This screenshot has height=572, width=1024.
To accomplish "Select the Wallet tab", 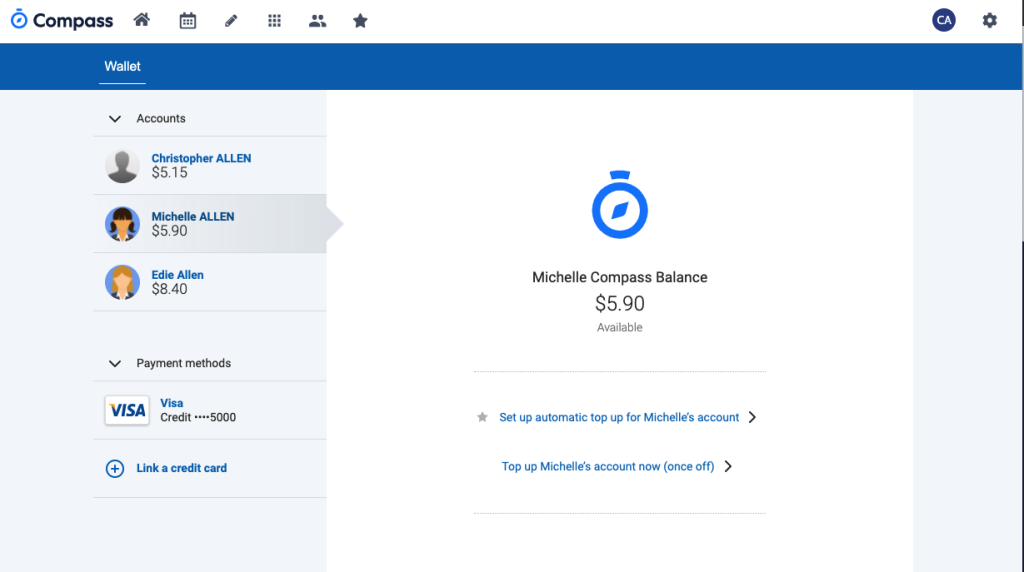I will click(122, 66).
